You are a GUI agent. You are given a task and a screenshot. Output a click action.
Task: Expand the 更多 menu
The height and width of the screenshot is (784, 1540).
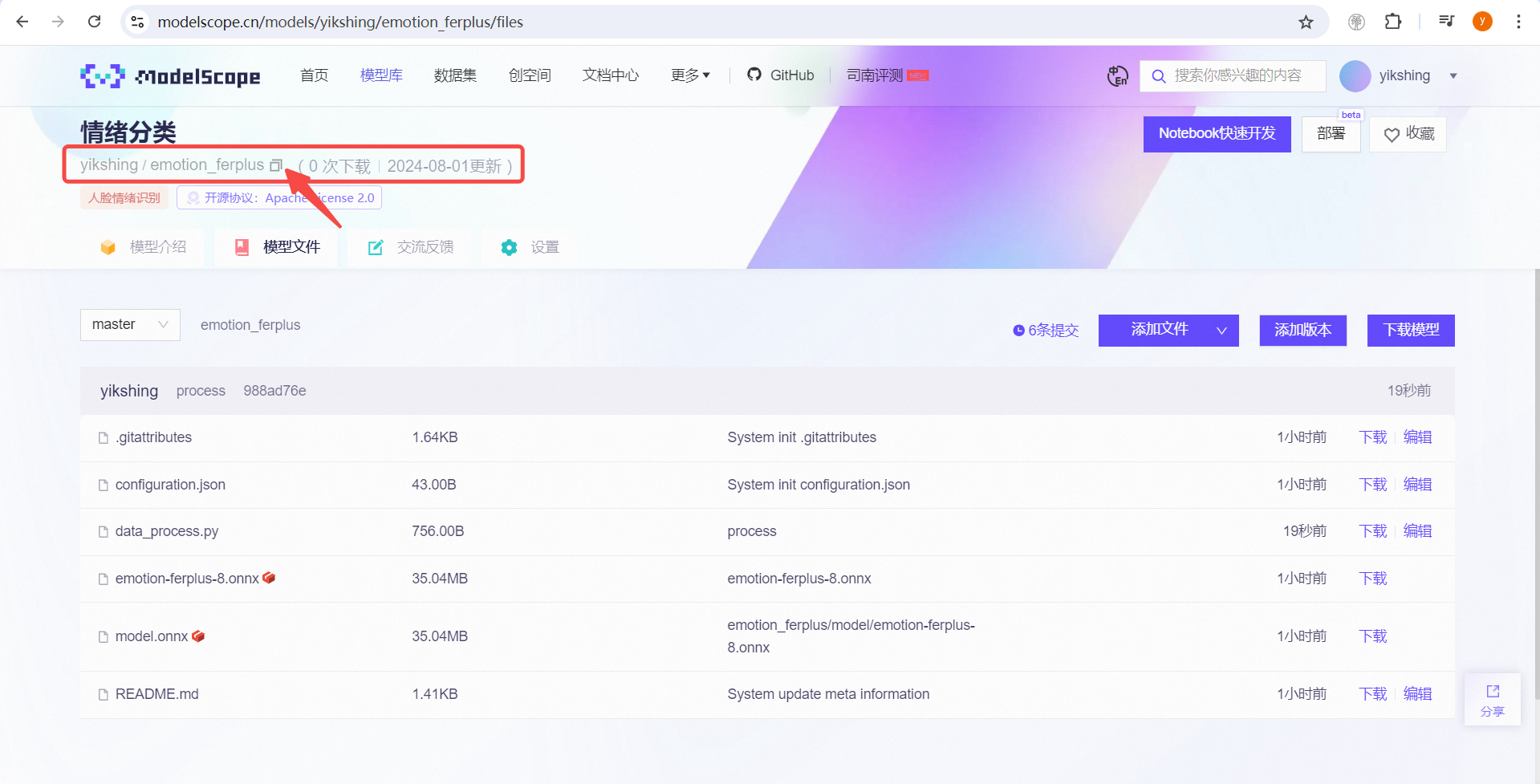690,75
